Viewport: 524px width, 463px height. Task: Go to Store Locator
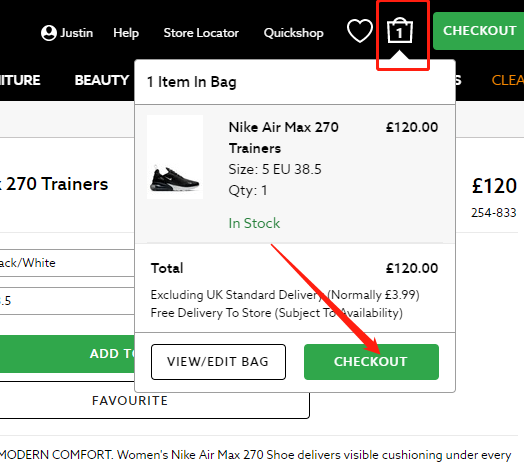click(201, 33)
